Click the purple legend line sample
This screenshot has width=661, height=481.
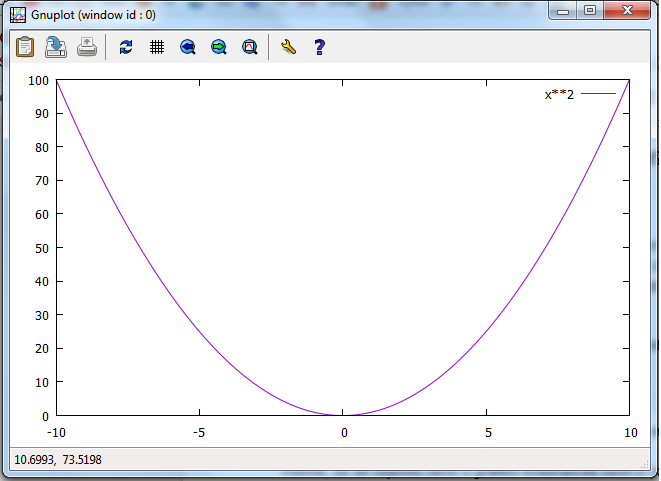point(598,94)
